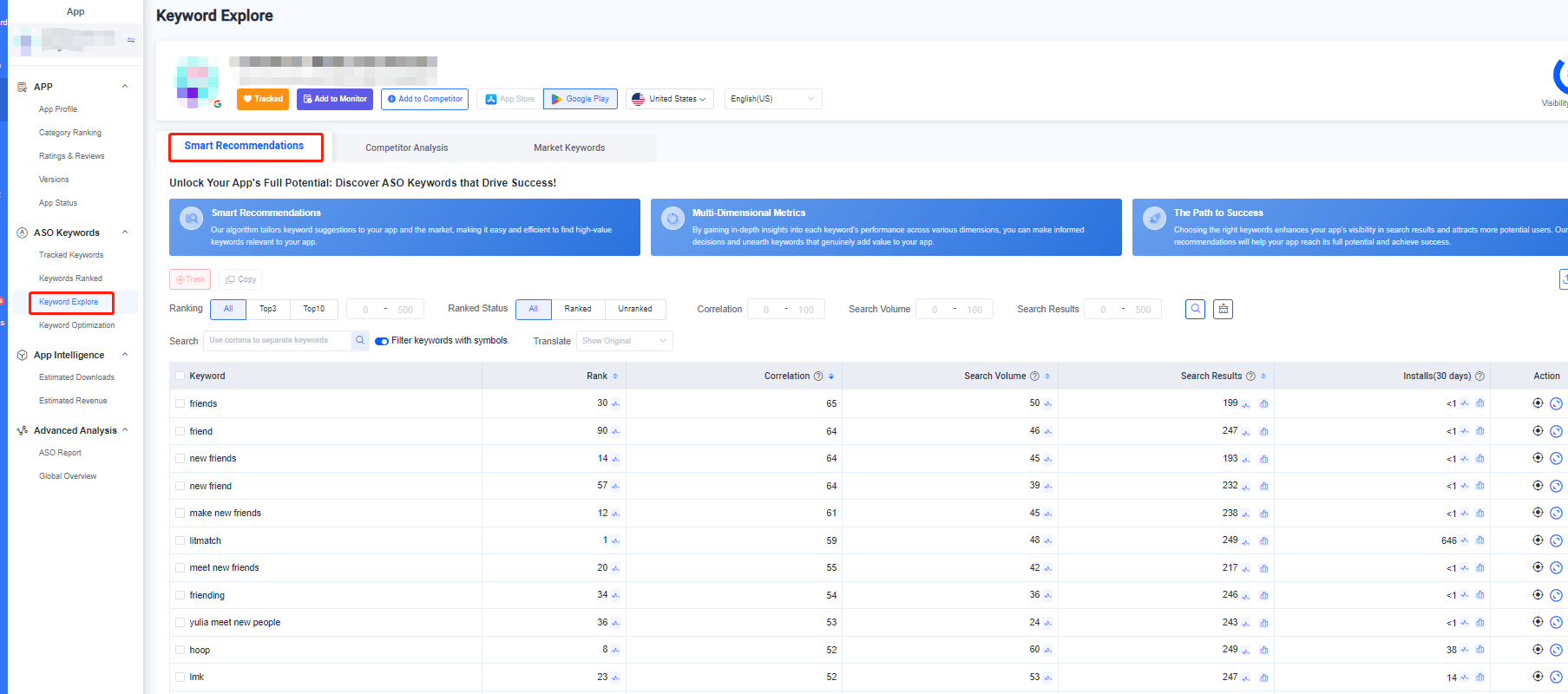Open search volume trend for friending row

[x=1047, y=596]
